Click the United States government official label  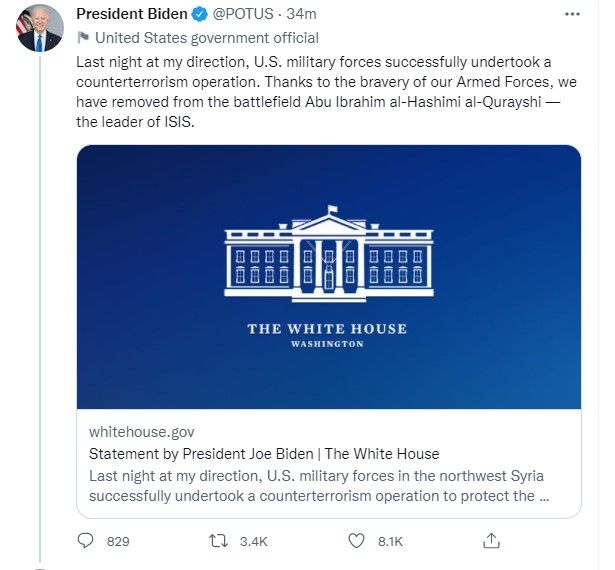coord(206,38)
